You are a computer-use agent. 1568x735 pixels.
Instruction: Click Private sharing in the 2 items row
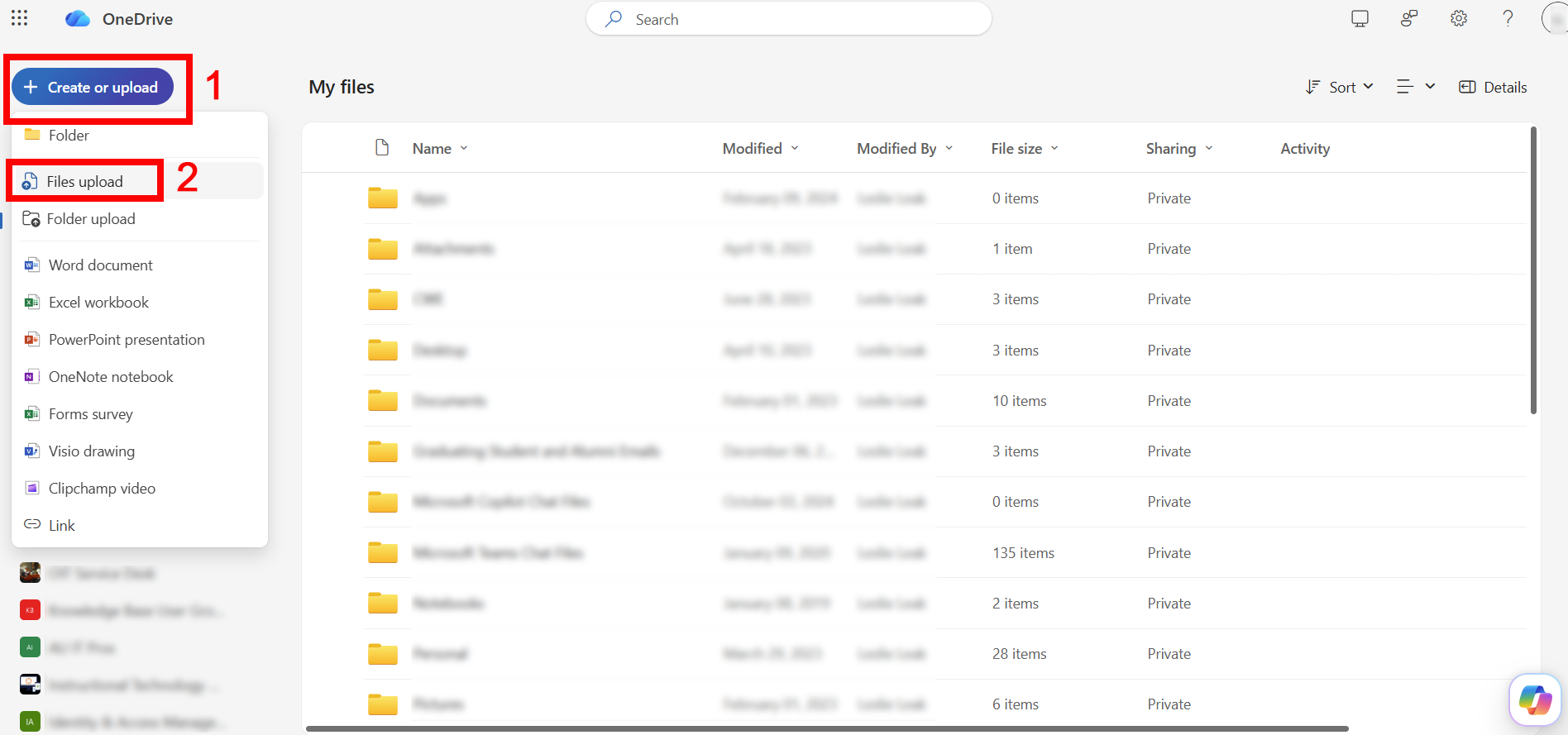(x=1169, y=604)
